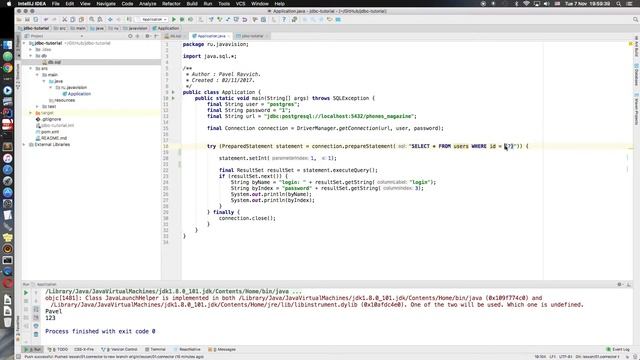Run Application with the green play icon
Viewport: 640px width, 360px height.
click(x=174, y=20)
